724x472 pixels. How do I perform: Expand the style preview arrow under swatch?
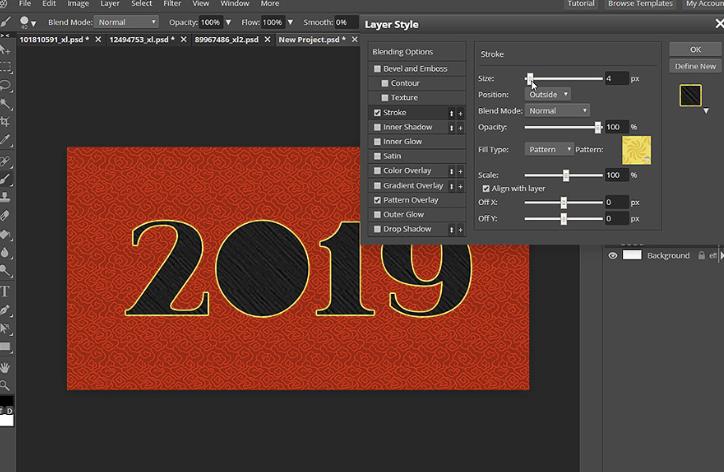tap(706, 111)
